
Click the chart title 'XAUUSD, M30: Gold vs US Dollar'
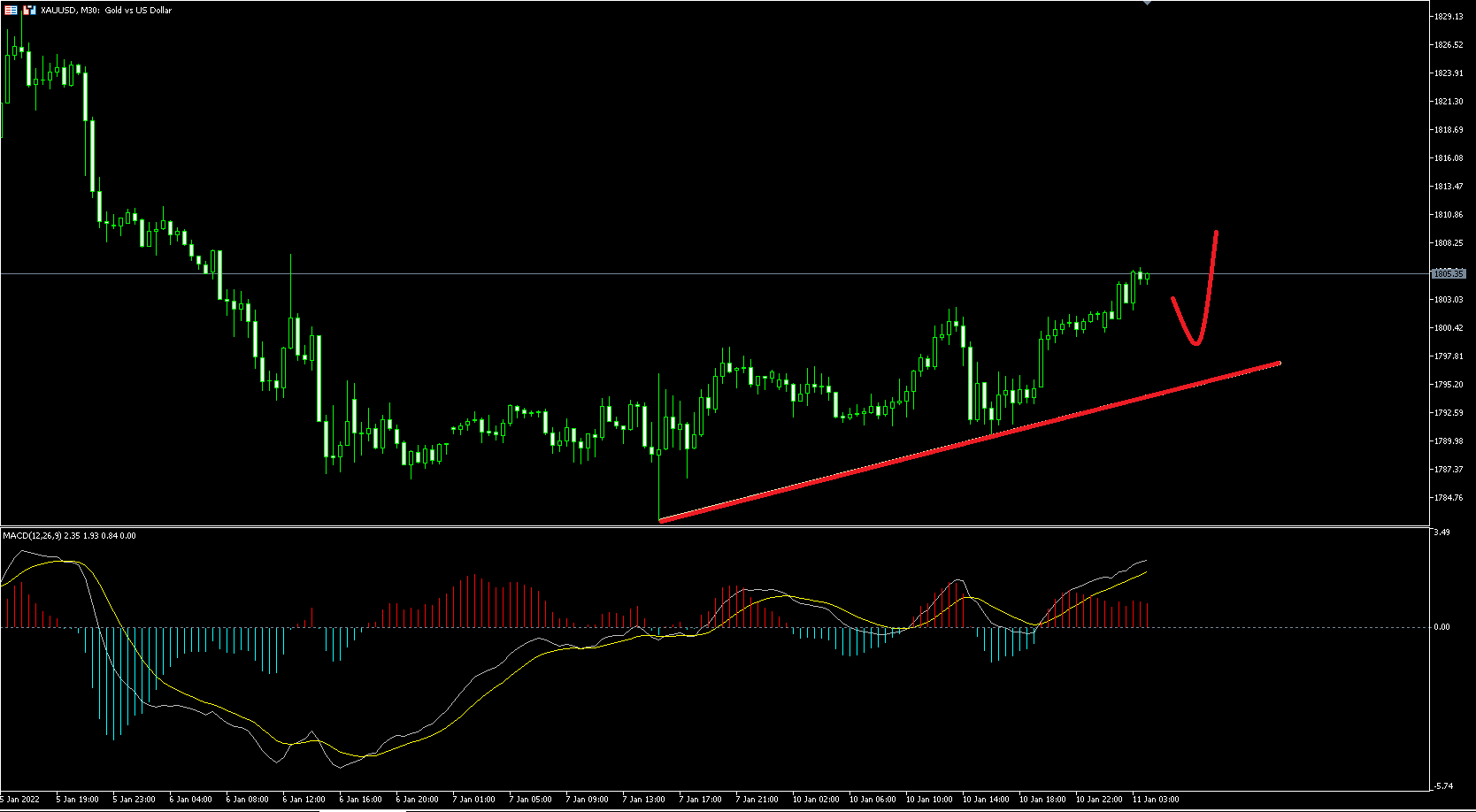point(106,11)
